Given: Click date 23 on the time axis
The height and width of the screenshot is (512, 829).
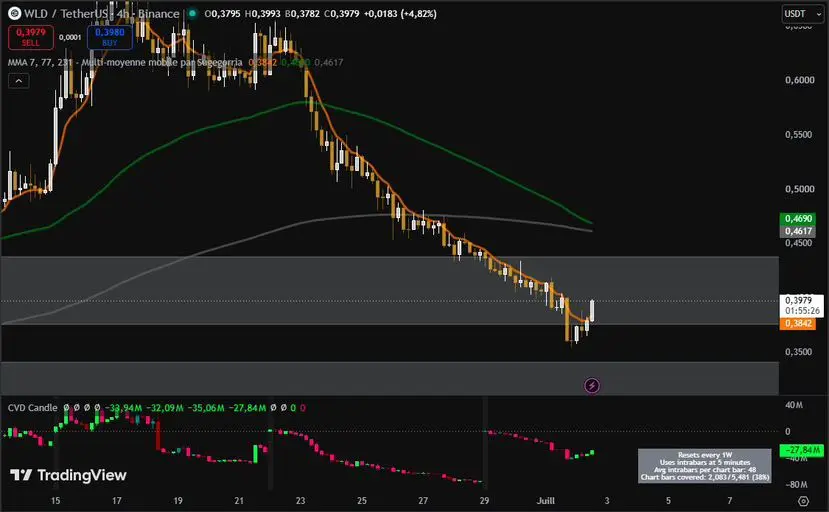Looking at the screenshot, I should coord(300,500).
